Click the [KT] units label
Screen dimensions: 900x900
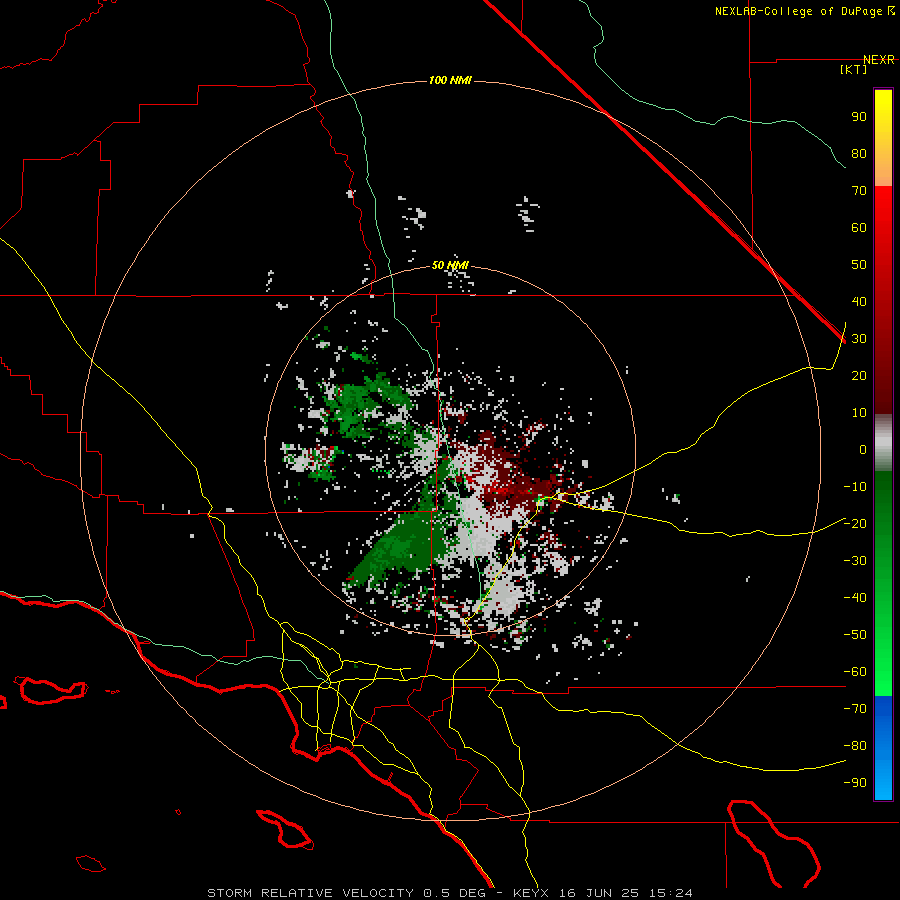click(x=854, y=69)
